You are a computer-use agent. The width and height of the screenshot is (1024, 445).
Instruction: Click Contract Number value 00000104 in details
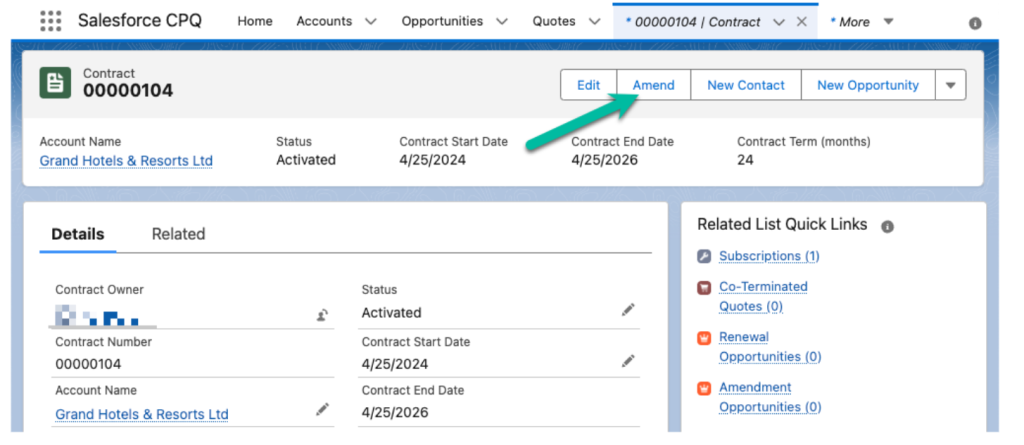click(x=88, y=364)
